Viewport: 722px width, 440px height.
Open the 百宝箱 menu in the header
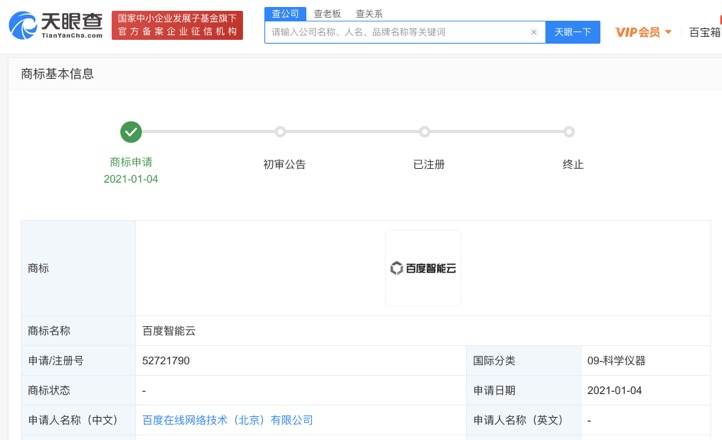coord(704,32)
